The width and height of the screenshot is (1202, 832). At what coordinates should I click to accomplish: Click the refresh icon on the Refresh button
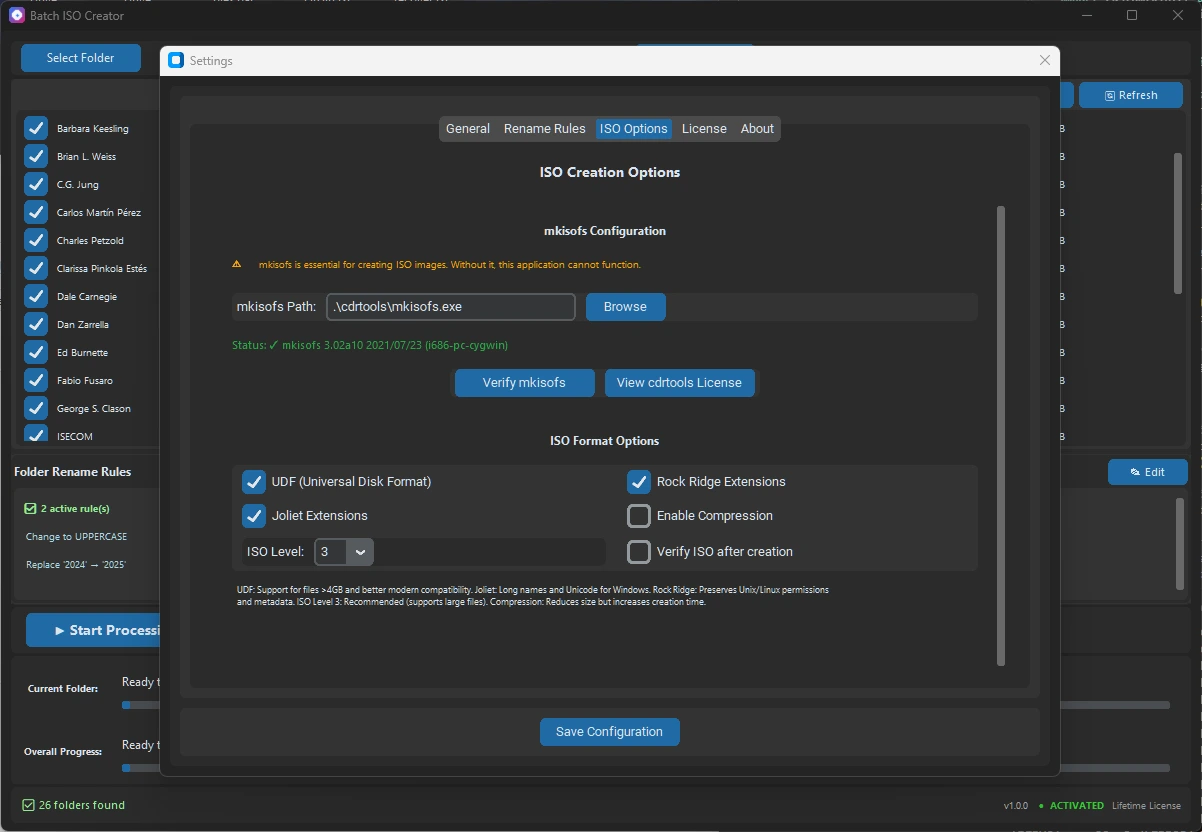click(1109, 94)
